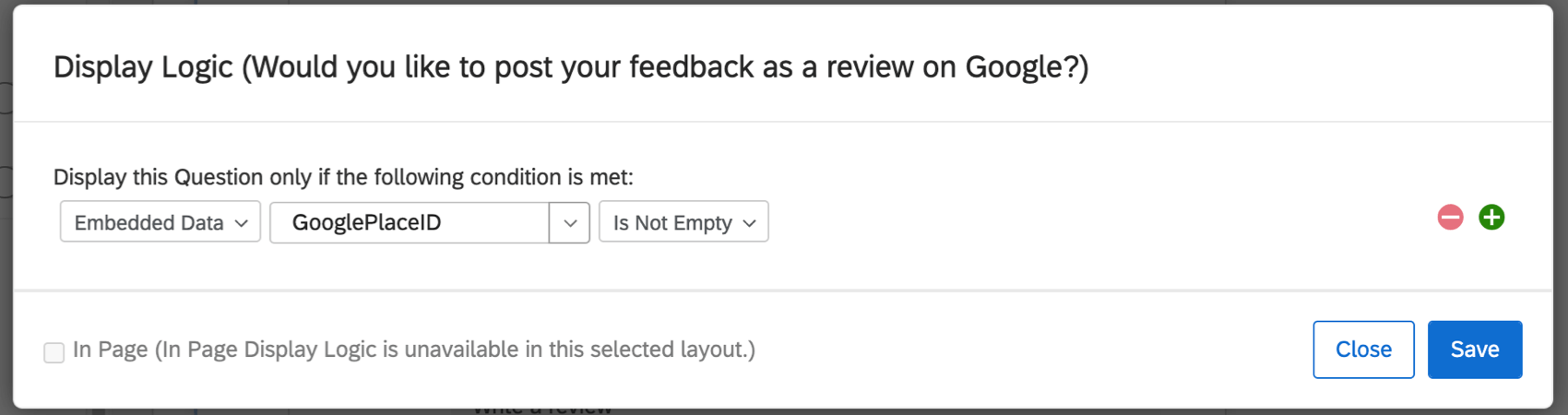Close the Display Logic dialog
The height and width of the screenshot is (415, 1568).
1363,350
